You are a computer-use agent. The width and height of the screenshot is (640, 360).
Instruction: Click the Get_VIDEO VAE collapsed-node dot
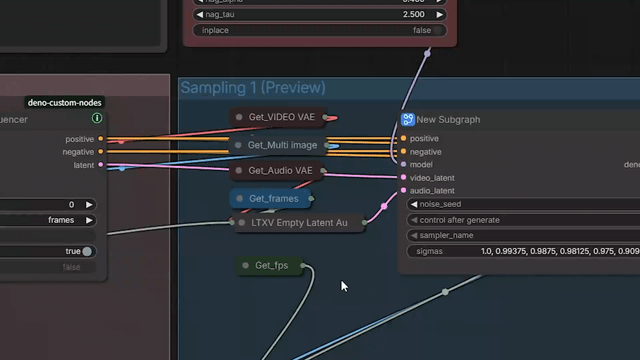239,117
